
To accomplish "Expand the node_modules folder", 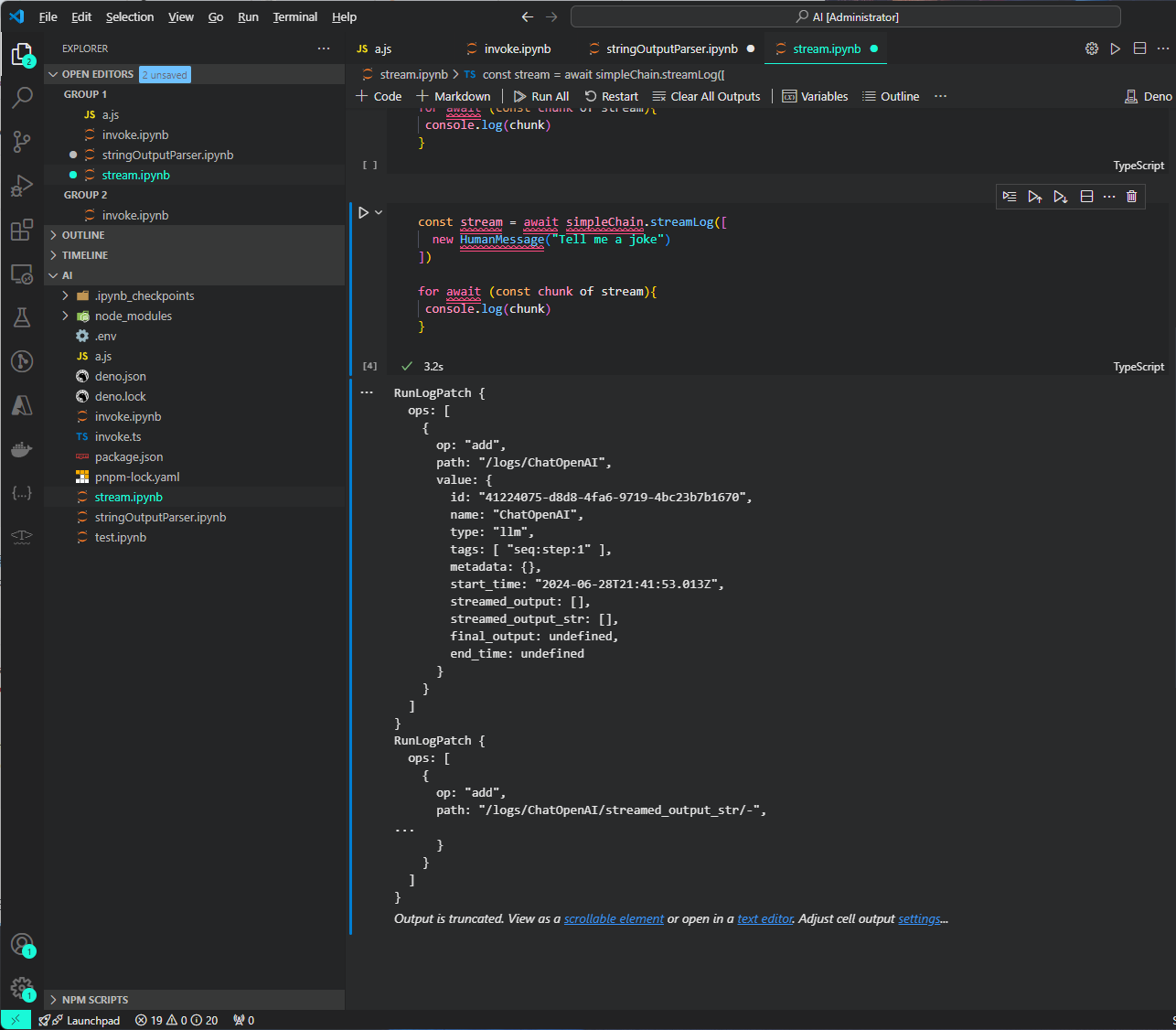I will point(194,316).
